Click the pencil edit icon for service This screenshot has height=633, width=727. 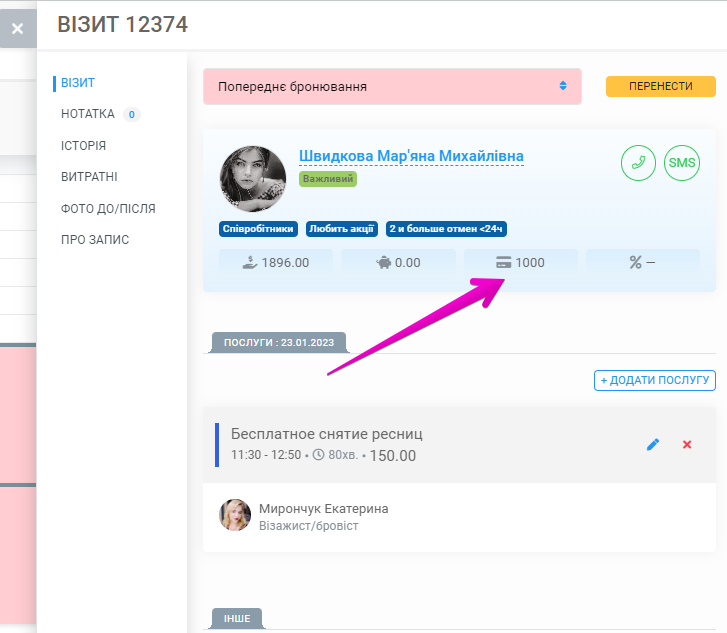tap(653, 445)
